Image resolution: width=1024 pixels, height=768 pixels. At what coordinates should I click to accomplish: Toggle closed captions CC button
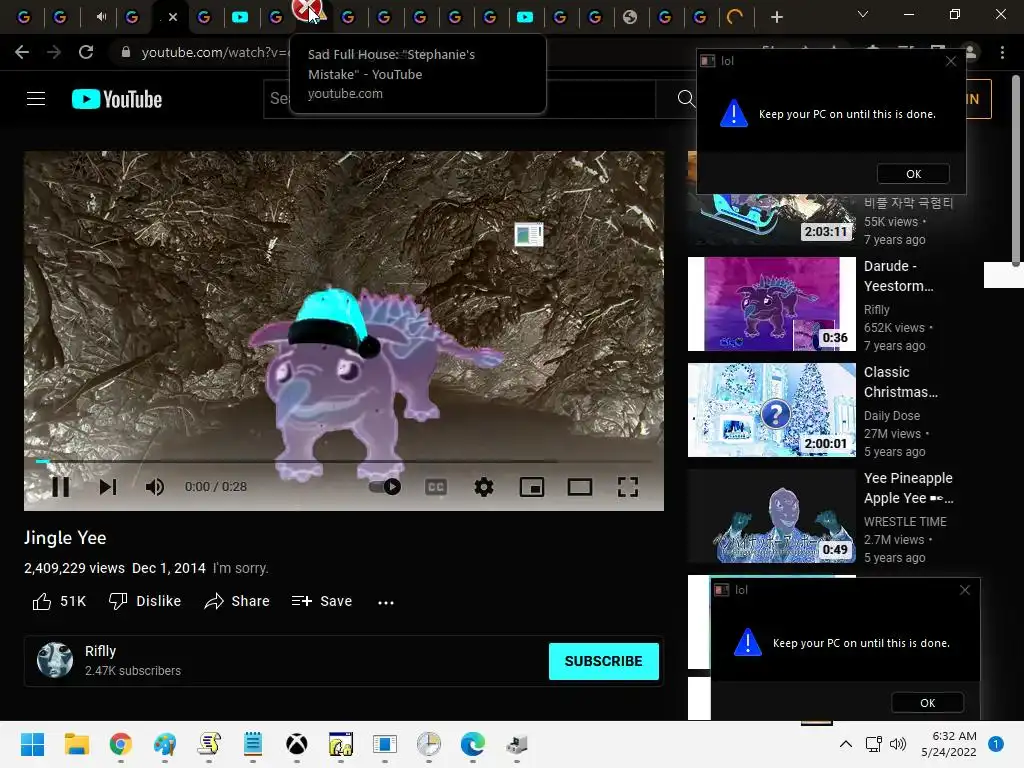tap(436, 487)
